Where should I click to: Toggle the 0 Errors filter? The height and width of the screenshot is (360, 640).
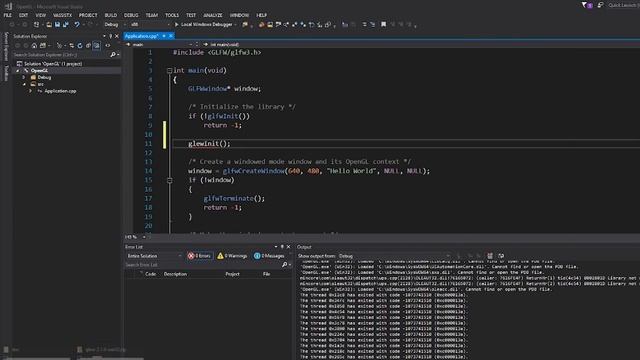tap(200, 256)
